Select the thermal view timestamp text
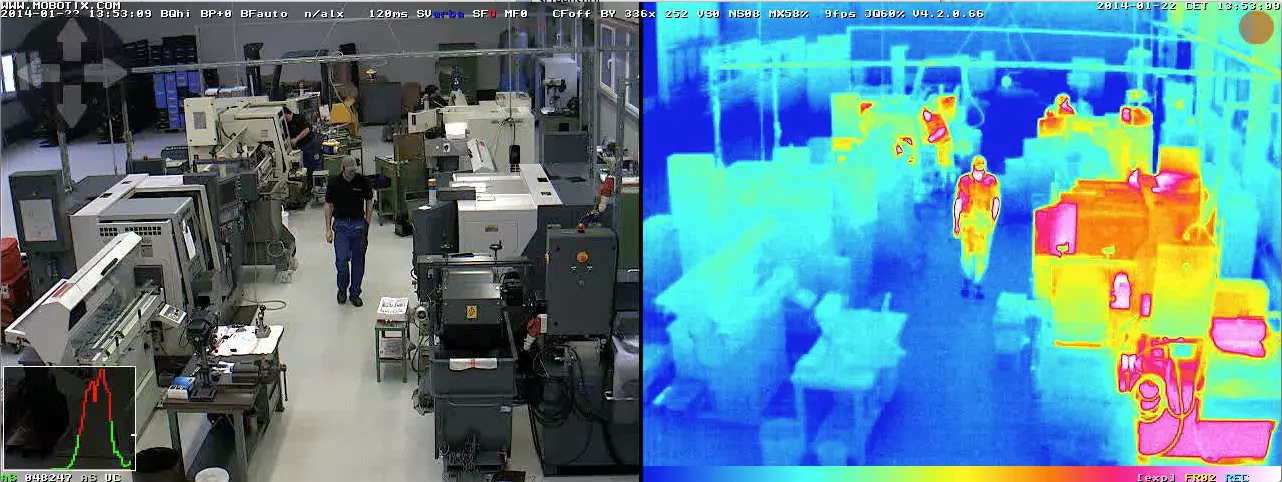 pyautogui.click(x=1188, y=5)
